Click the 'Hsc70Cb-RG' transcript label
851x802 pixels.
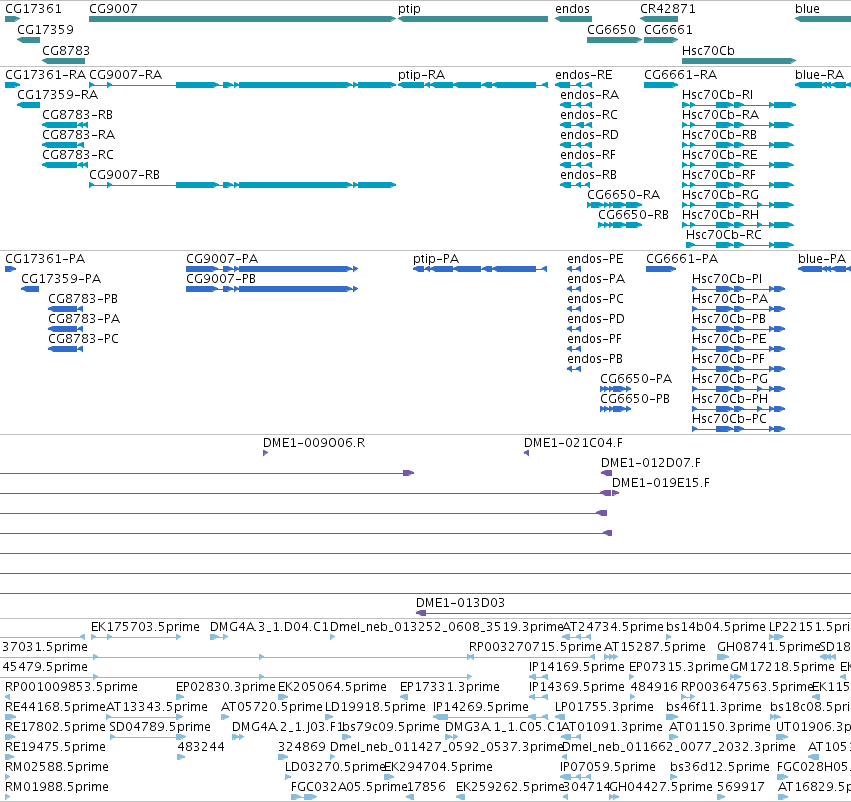click(720, 194)
